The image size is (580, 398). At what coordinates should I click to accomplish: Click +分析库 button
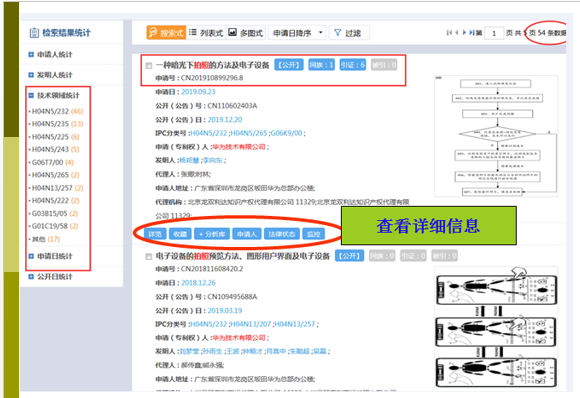tap(212, 234)
